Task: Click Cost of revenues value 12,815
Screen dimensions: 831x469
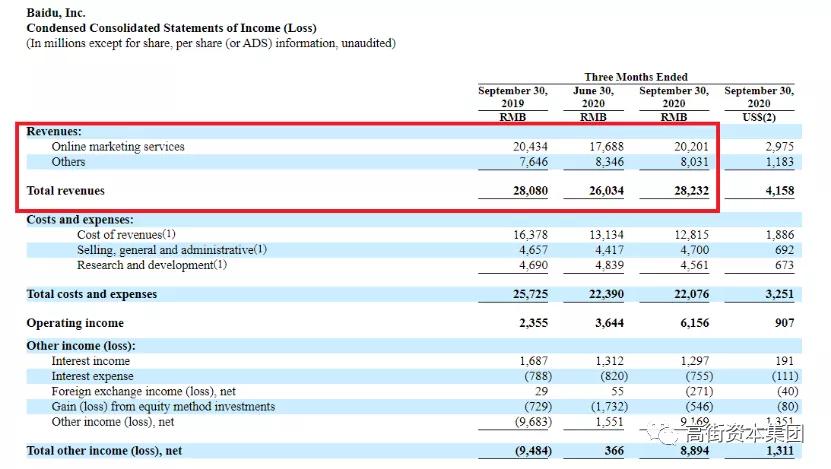Action: point(691,235)
